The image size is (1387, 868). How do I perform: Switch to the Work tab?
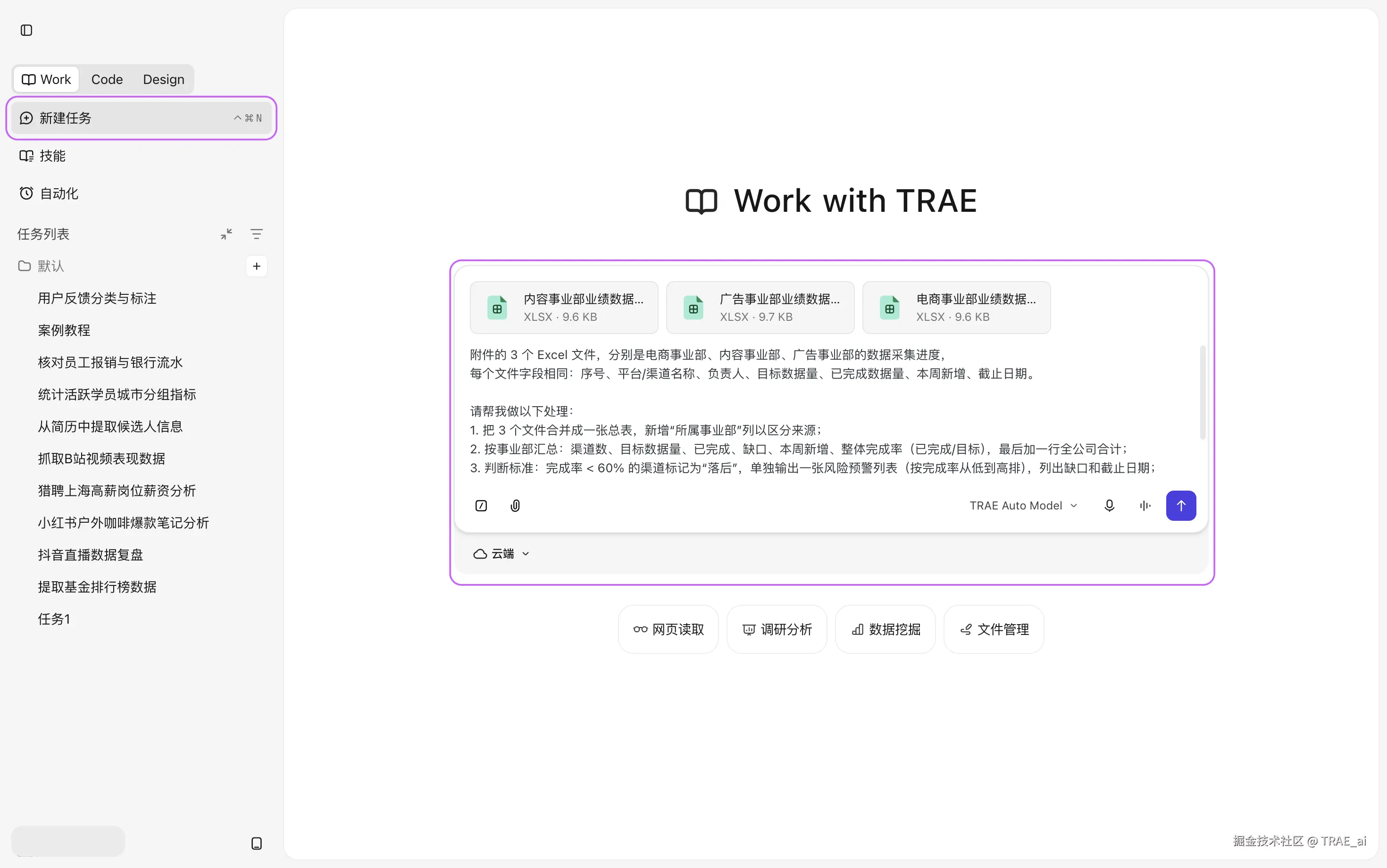[47, 79]
